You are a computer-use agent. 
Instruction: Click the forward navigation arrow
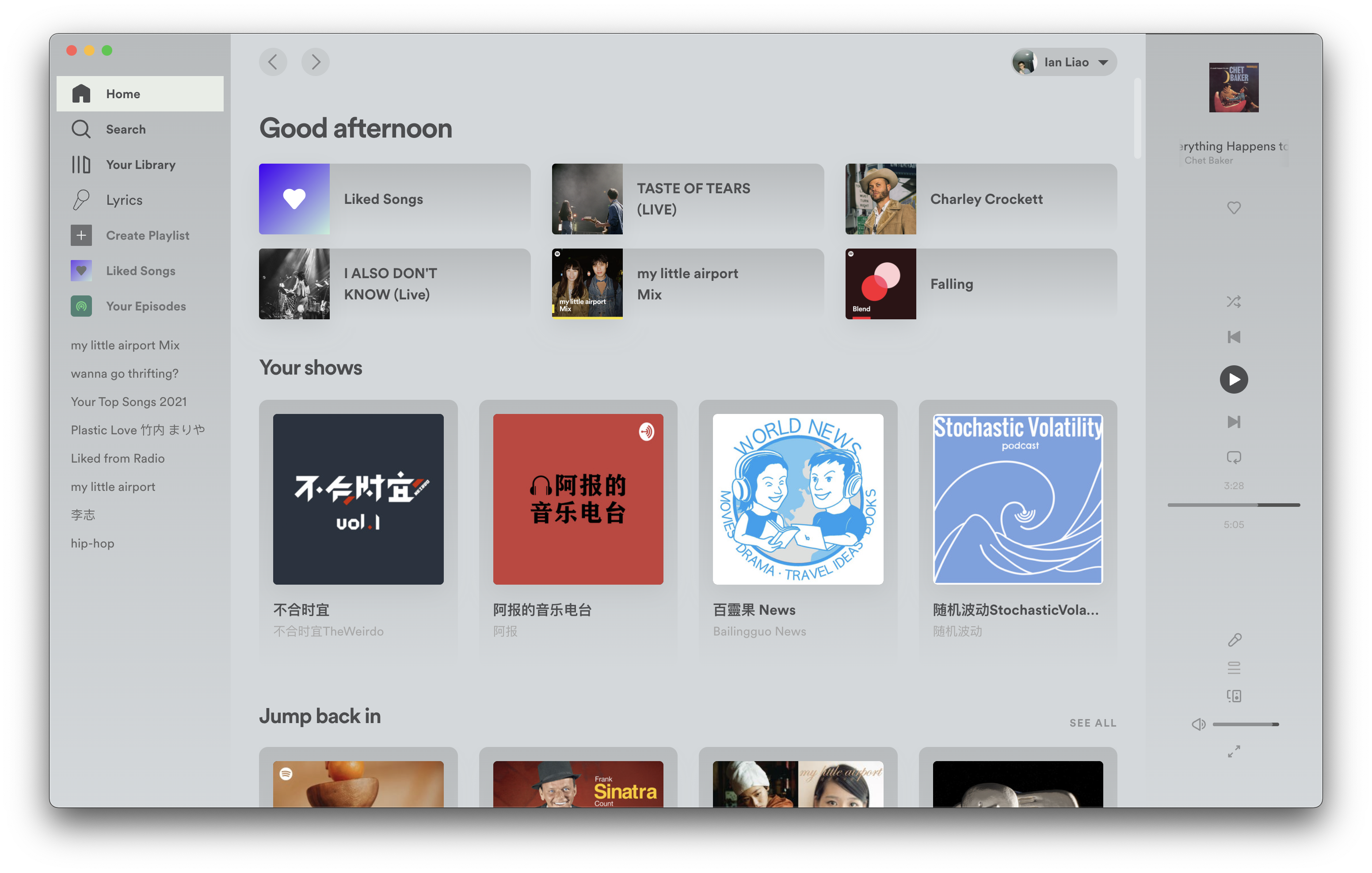[x=316, y=61]
